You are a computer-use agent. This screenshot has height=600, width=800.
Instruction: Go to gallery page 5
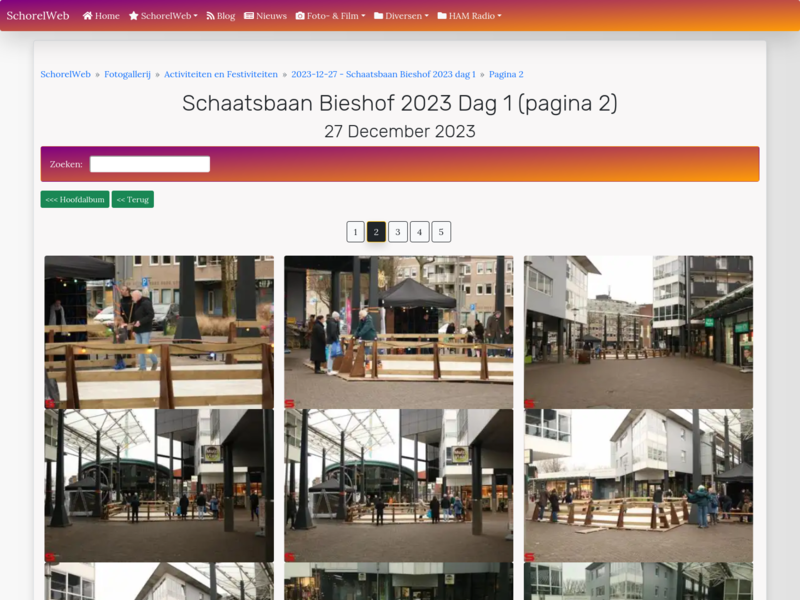click(x=441, y=232)
